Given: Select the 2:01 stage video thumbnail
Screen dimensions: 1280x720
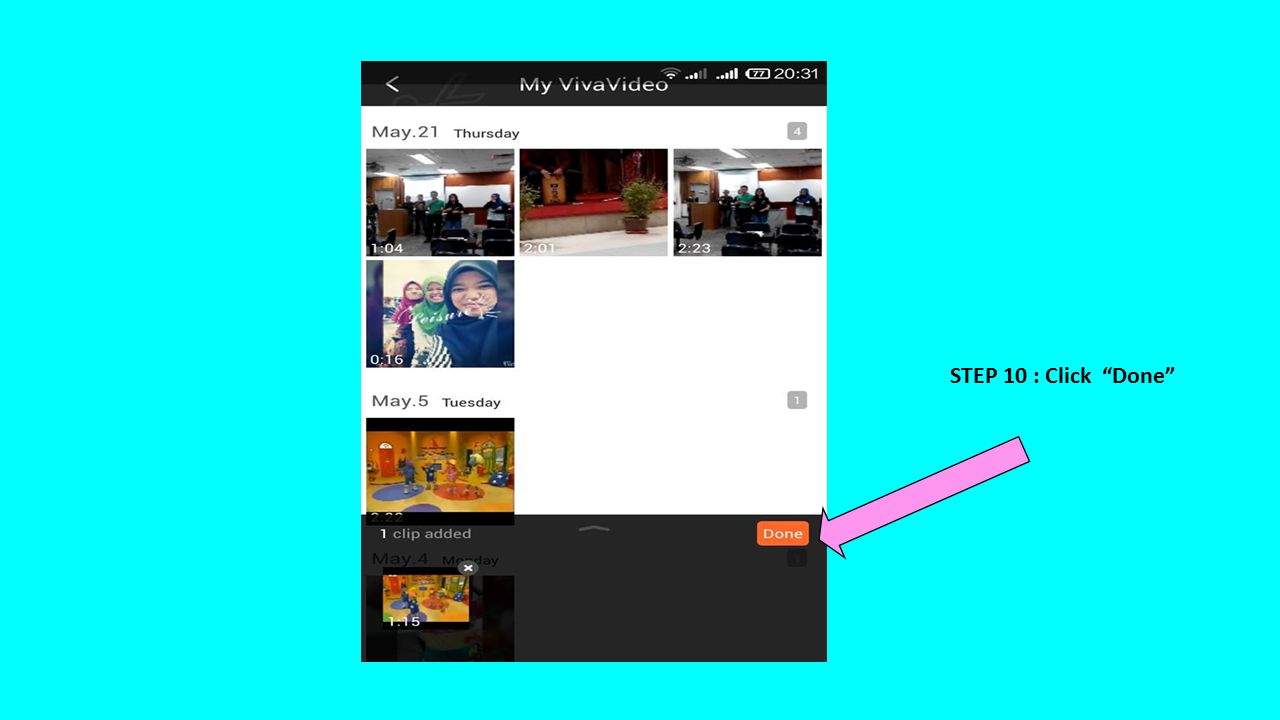Looking at the screenshot, I should coord(594,203).
